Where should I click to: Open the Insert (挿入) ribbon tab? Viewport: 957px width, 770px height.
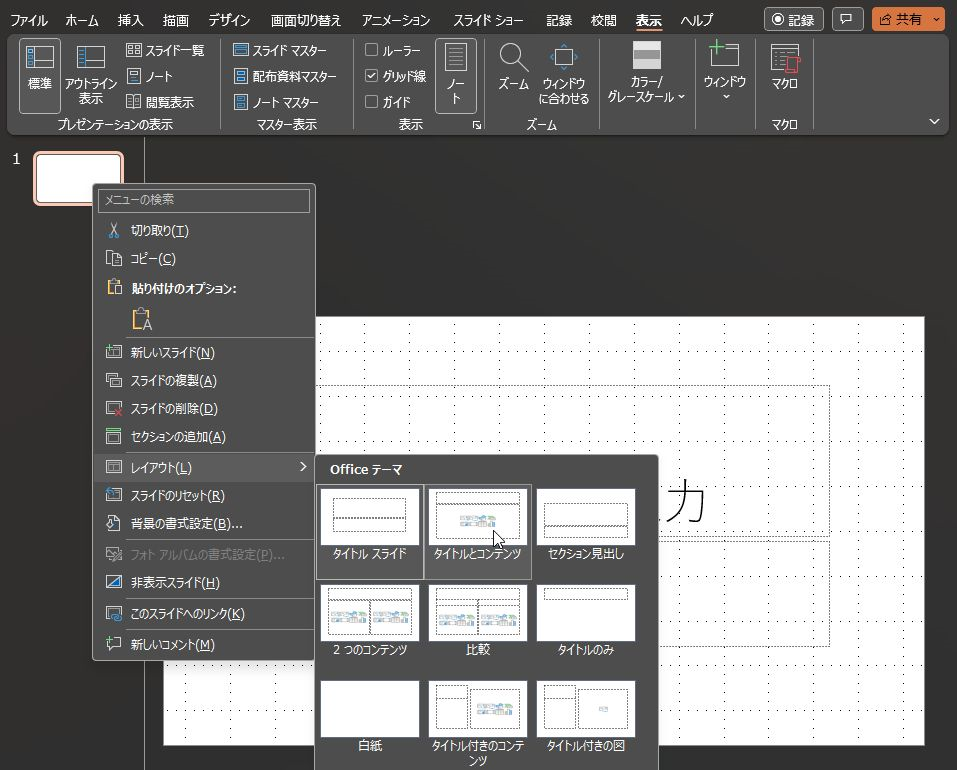tap(130, 20)
